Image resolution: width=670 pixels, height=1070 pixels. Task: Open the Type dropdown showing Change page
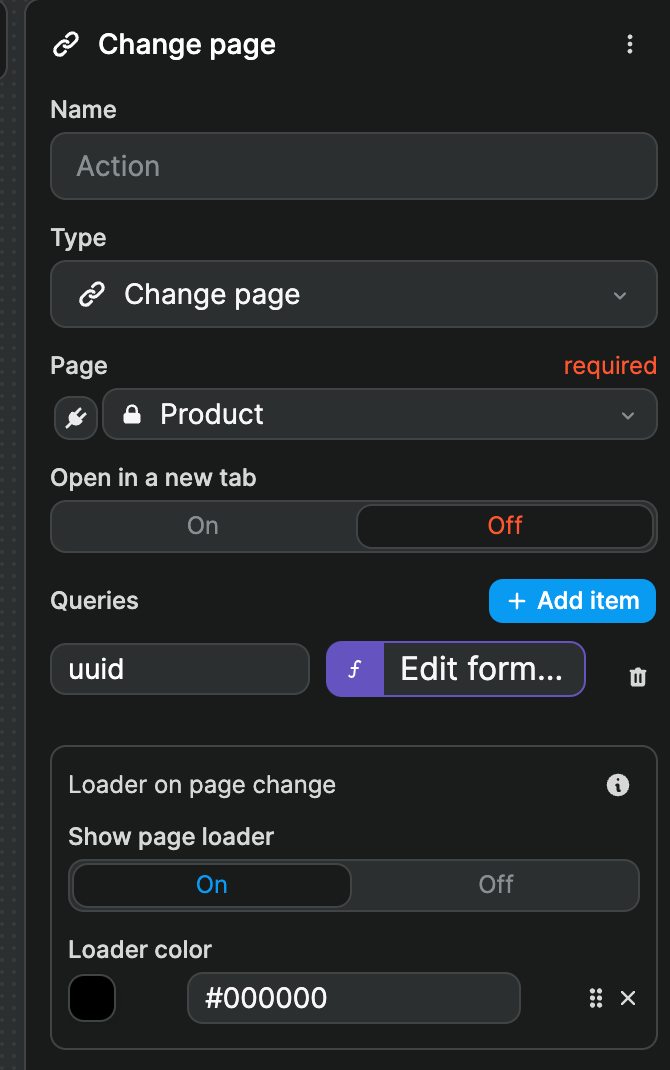pos(353,294)
